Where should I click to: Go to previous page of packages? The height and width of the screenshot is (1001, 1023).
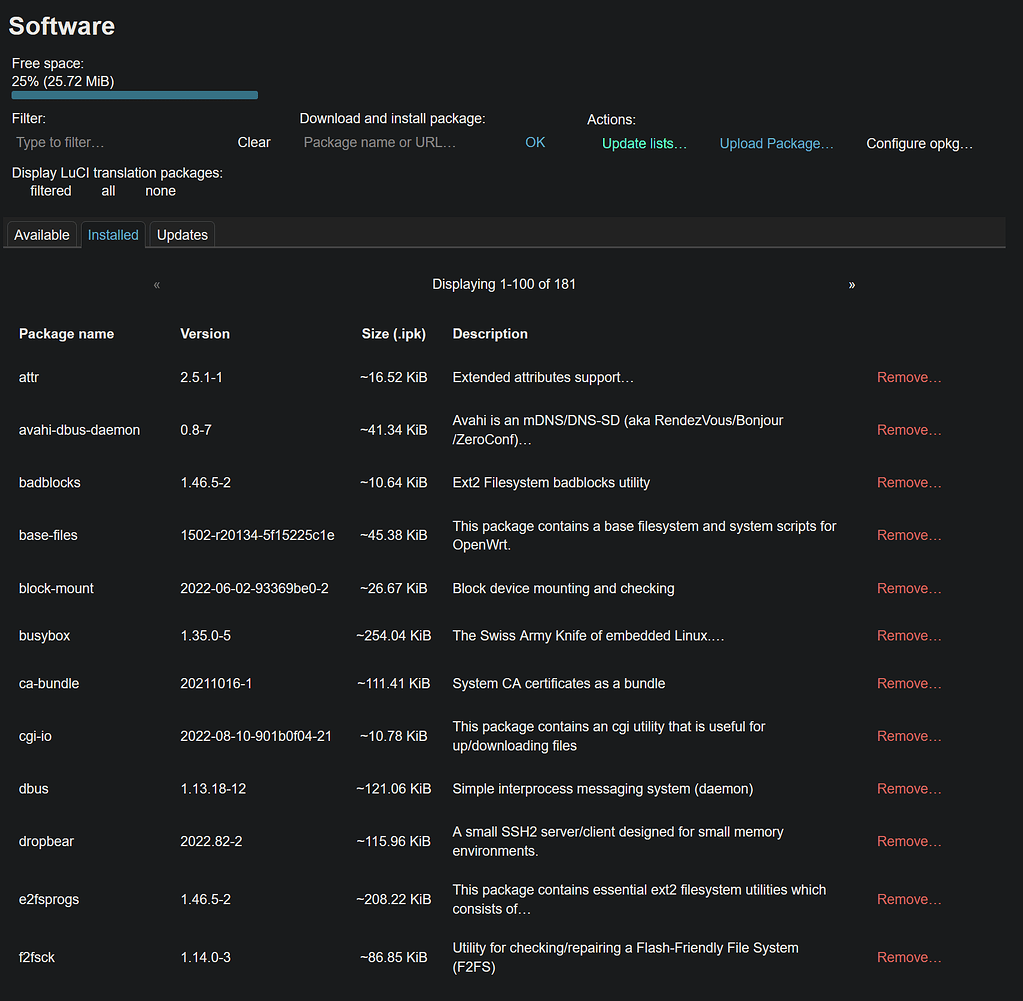[x=157, y=285]
